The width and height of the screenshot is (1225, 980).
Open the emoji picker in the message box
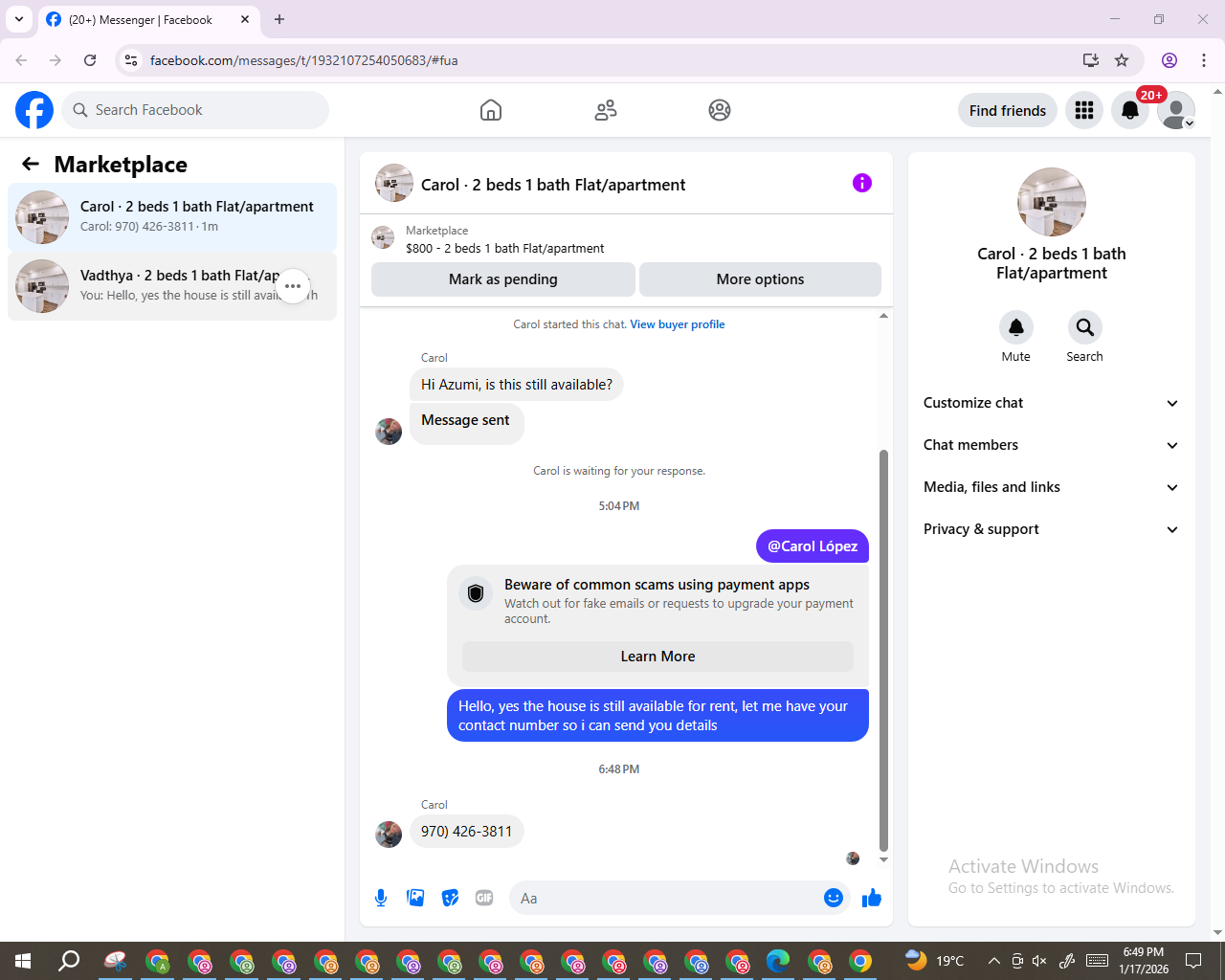(834, 898)
